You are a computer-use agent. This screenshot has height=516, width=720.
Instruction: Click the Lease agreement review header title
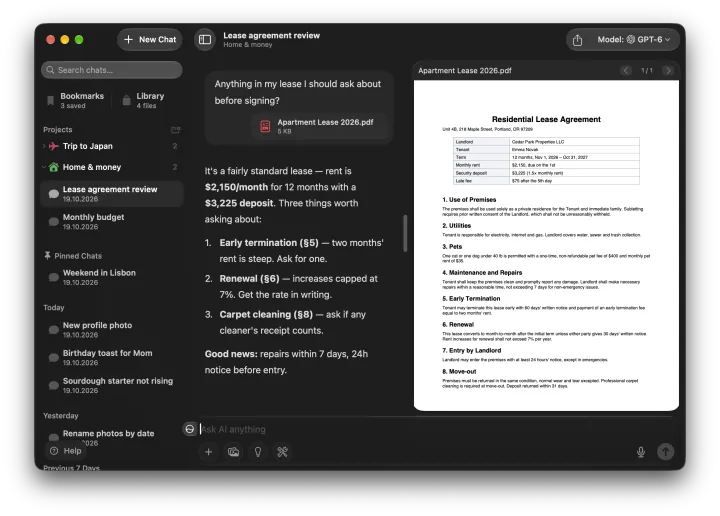pos(271,35)
